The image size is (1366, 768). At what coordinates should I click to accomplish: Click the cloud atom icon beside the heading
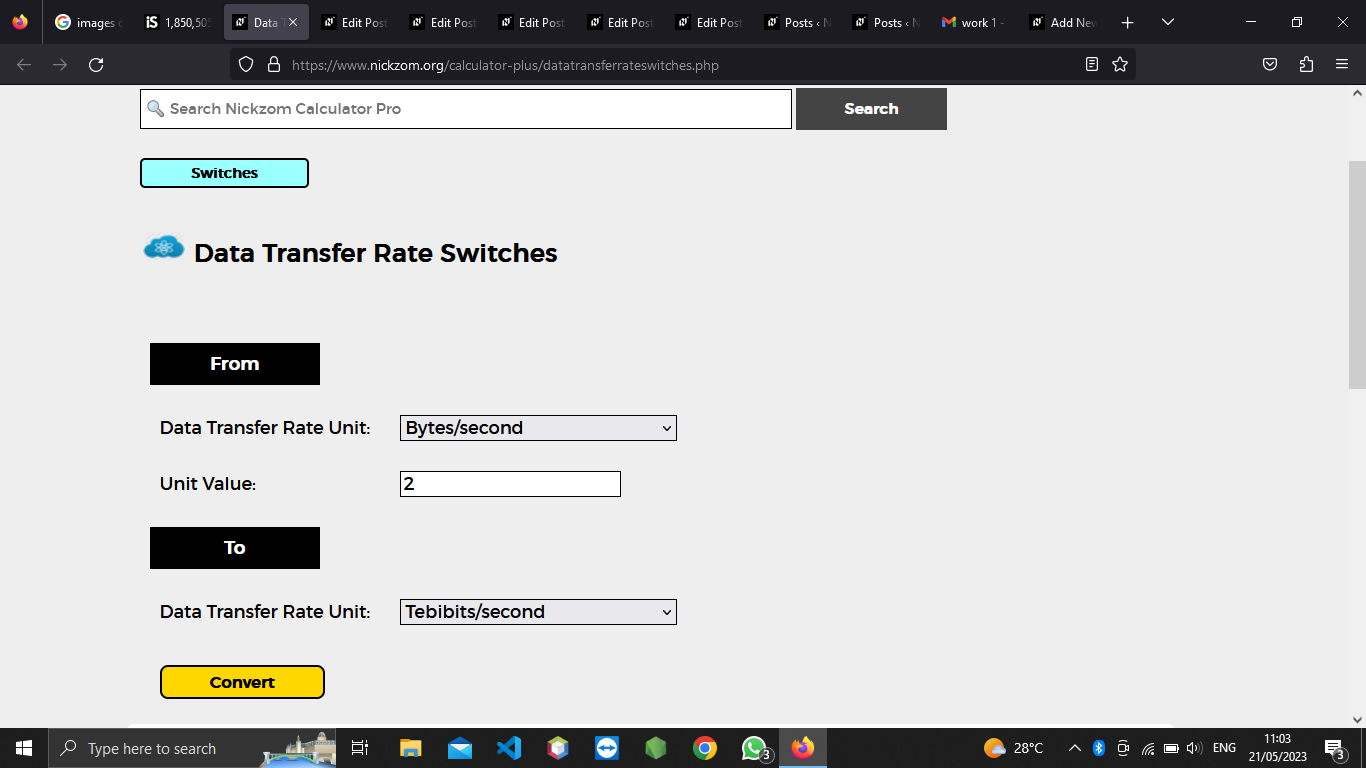pos(164,248)
